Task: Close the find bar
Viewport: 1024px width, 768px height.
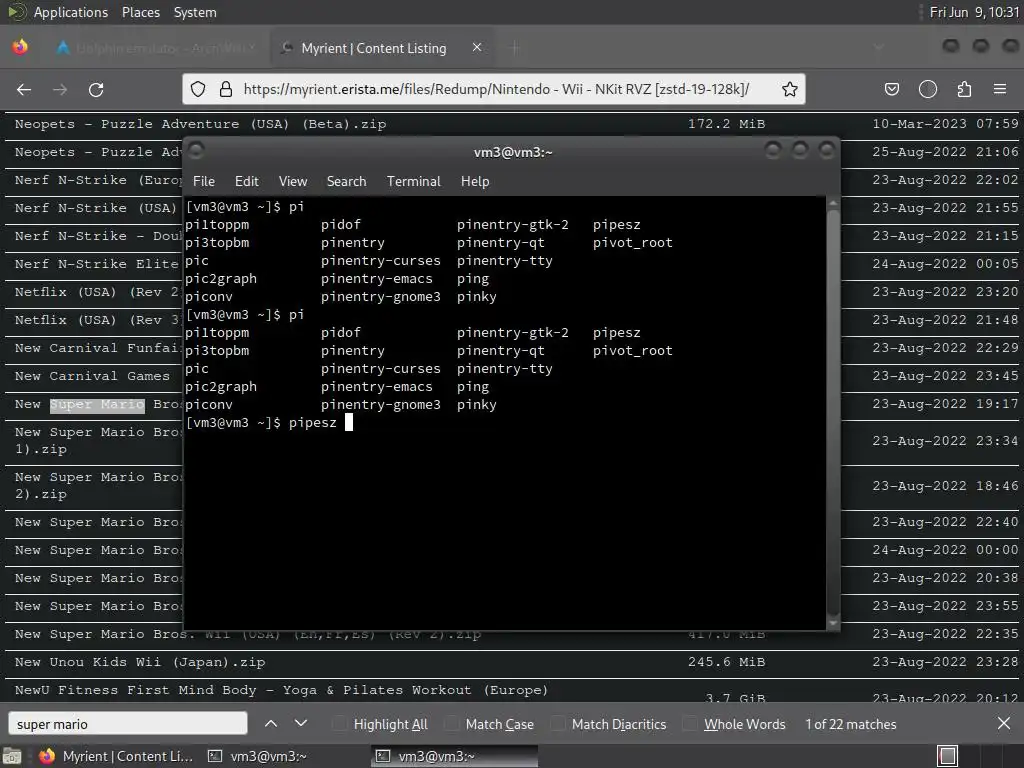Action: 1004,723
